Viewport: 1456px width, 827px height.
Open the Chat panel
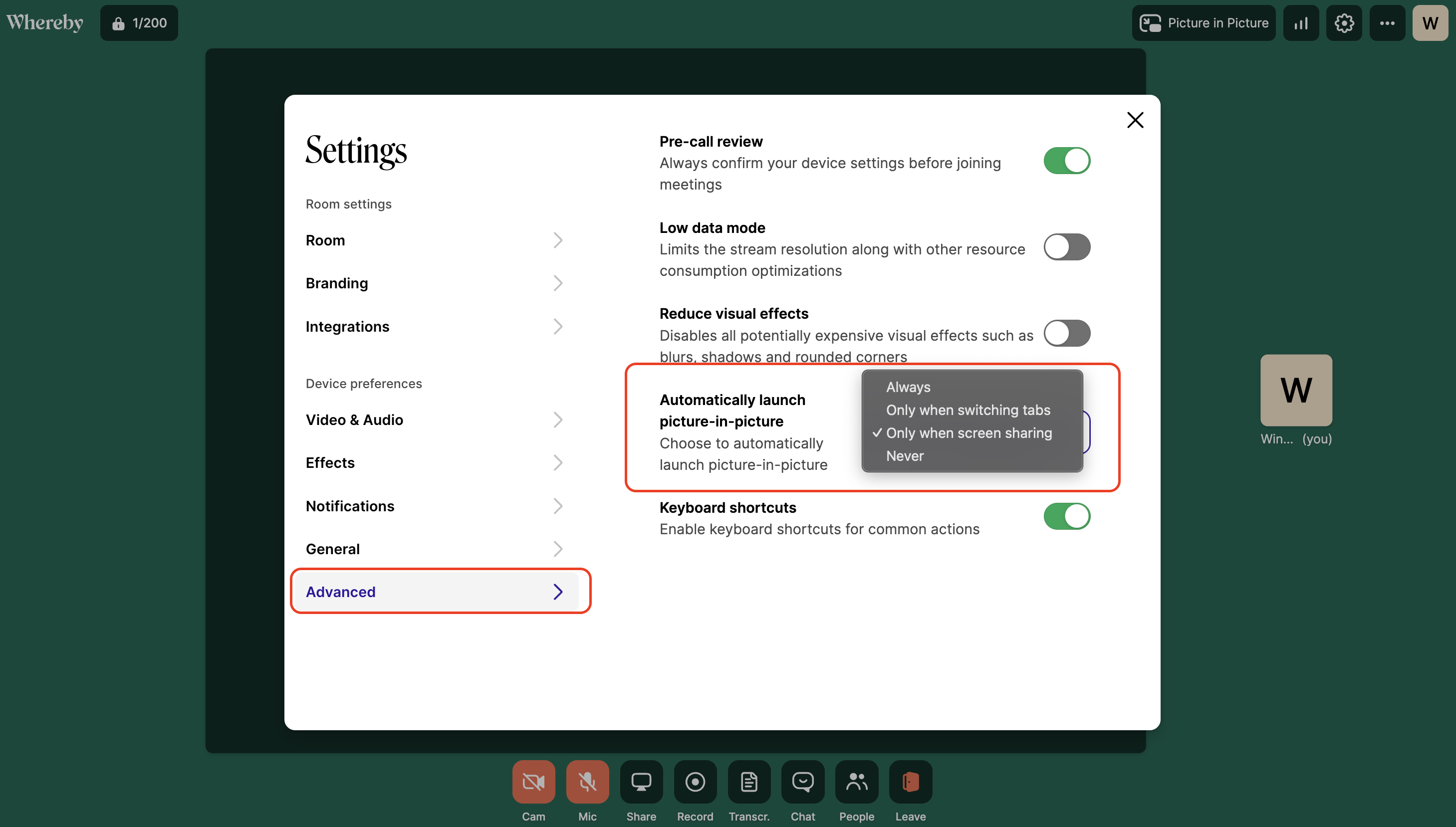coord(803,782)
